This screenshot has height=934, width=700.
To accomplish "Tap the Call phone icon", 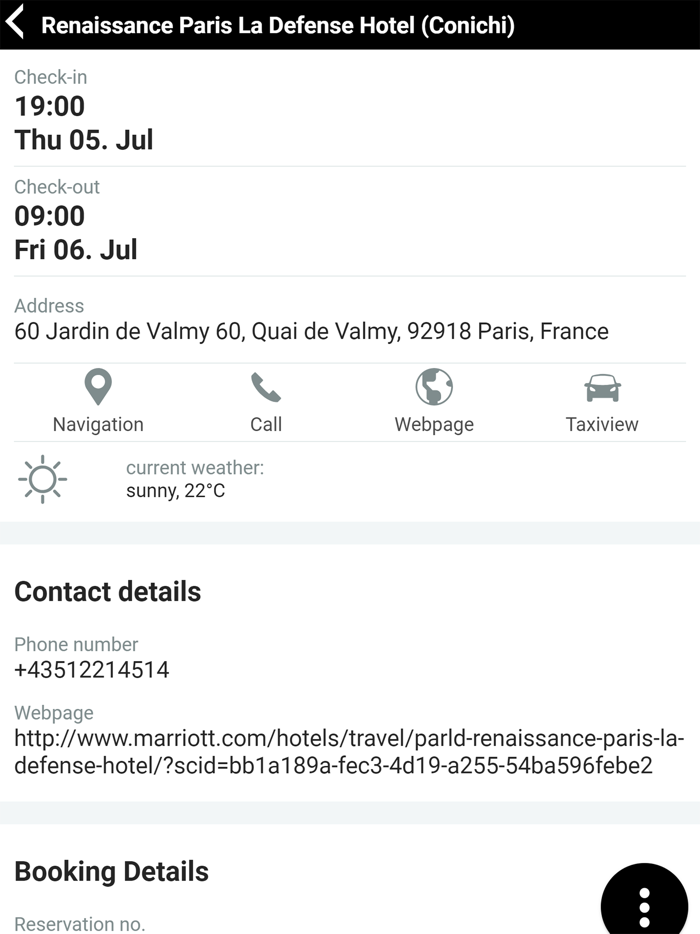I will 266,387.
